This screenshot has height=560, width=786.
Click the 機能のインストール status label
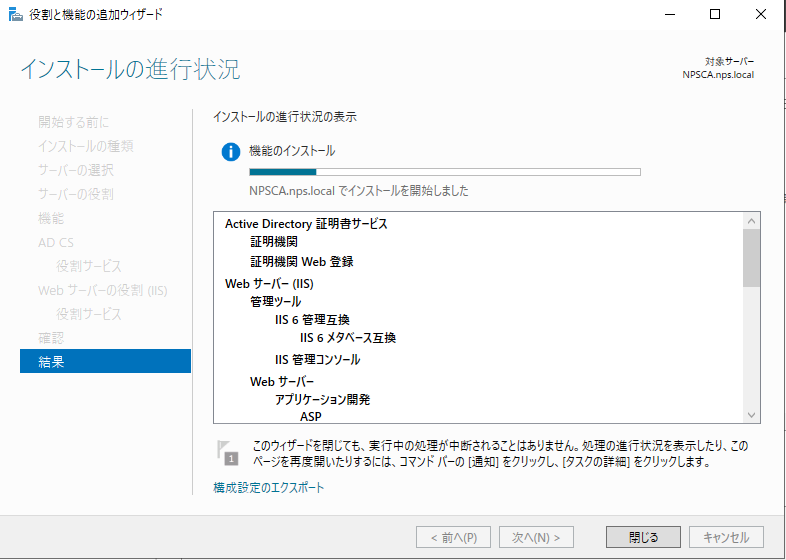click(x=292, y=151)
